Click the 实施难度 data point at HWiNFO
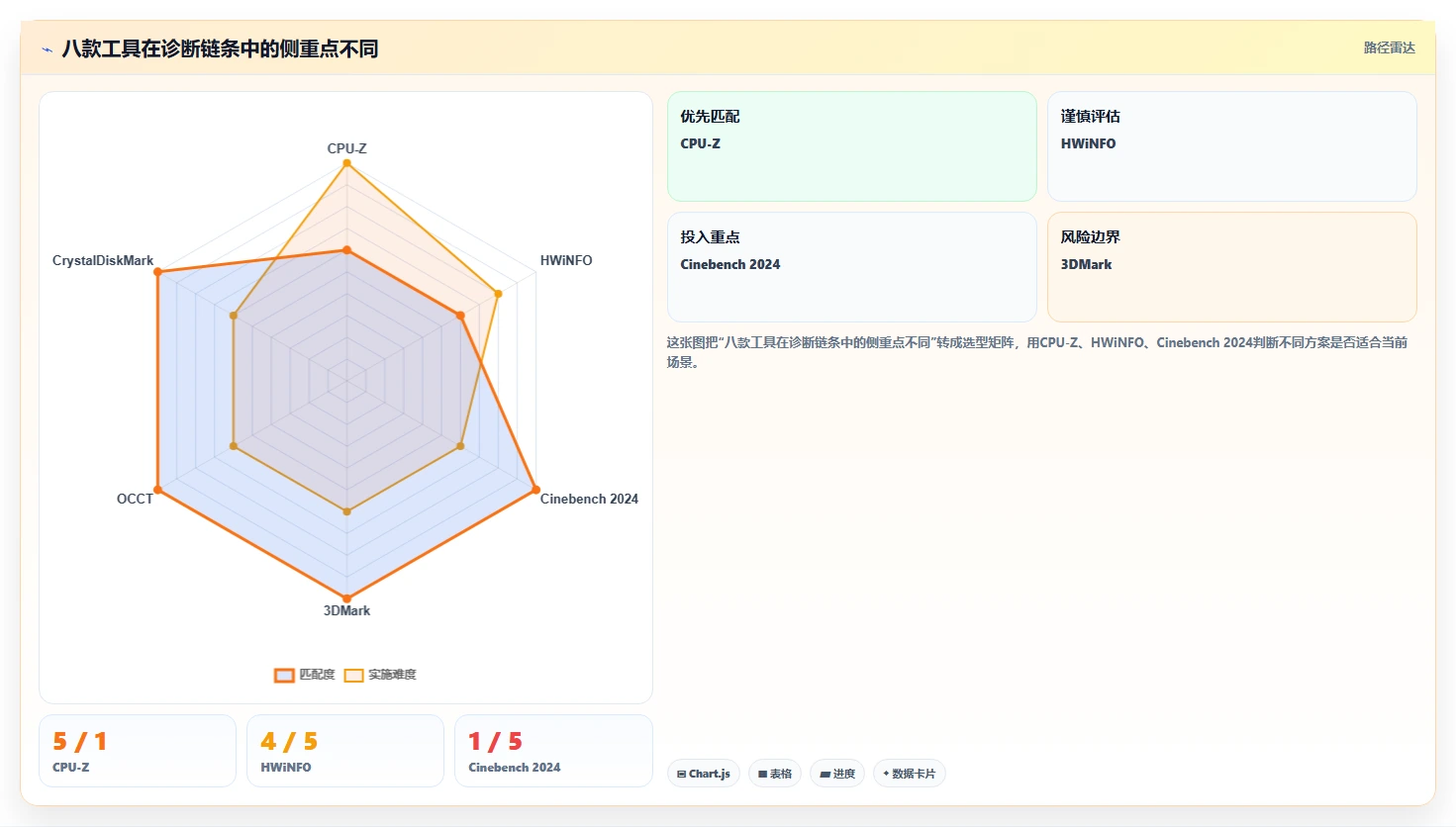 498,294
